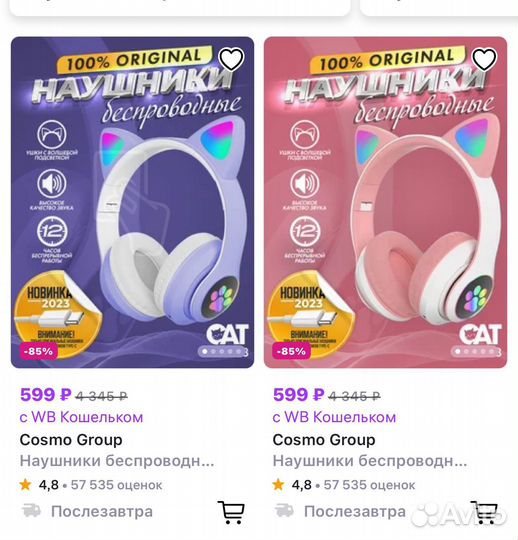Tap delivery truck icon on purple item
Screen dimensions: 518x540
[x=31, y=511]
